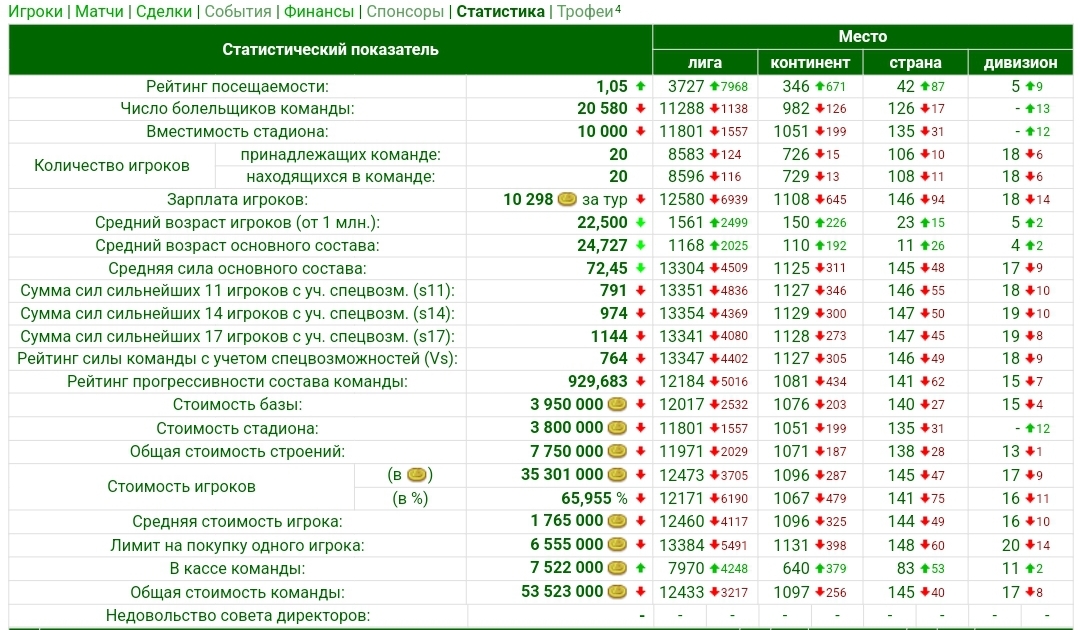Click the 'дивизион' column header
1080x630 pixels.
pyautogui.click(x=1020, y=63)
